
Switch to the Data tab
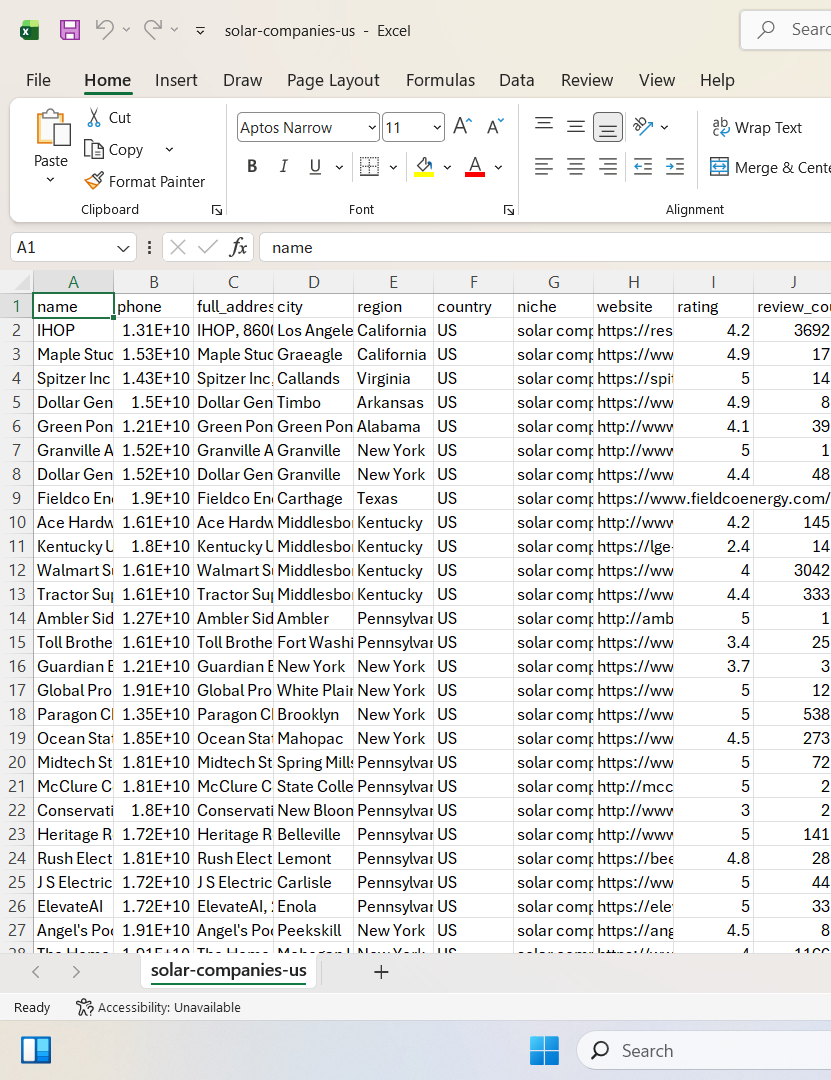[517, 81]
